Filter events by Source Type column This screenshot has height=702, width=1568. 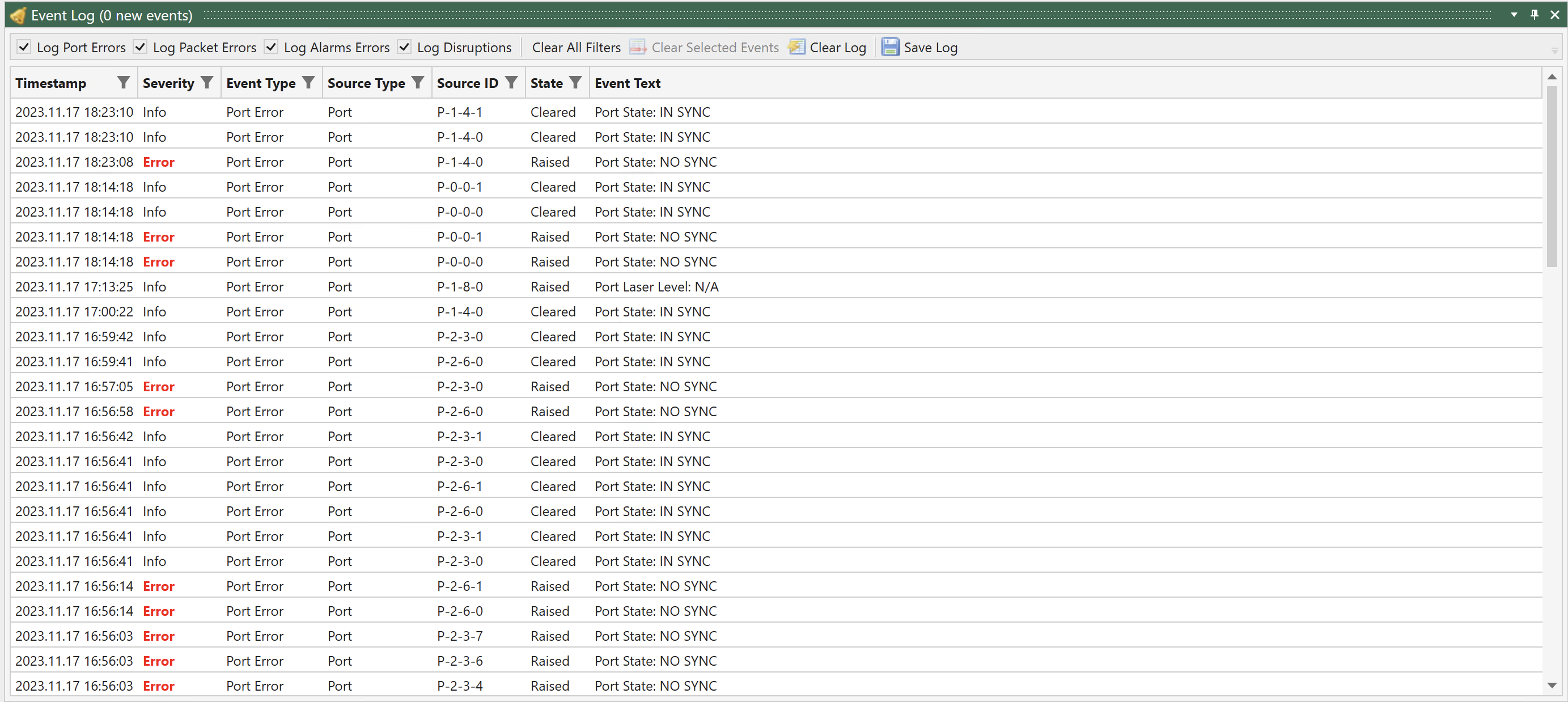[x=418, y=83]
